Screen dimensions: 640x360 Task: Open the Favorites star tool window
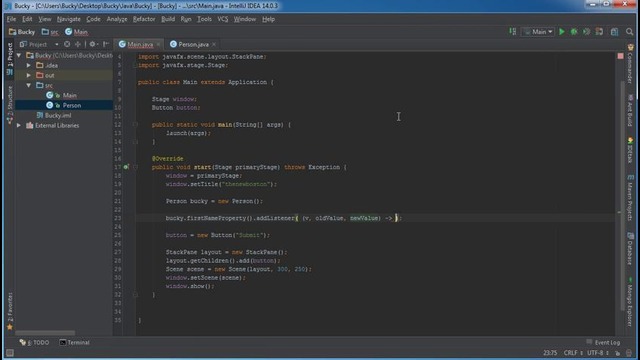pyautogui.click(x=10, y=311)
